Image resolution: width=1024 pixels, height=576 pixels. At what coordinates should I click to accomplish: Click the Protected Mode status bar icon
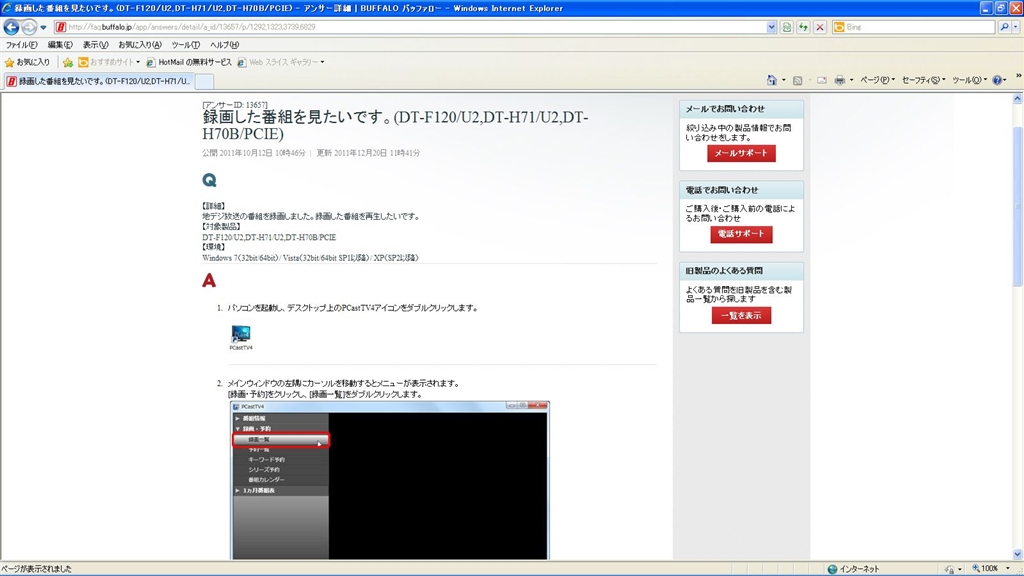pos(950,569)
